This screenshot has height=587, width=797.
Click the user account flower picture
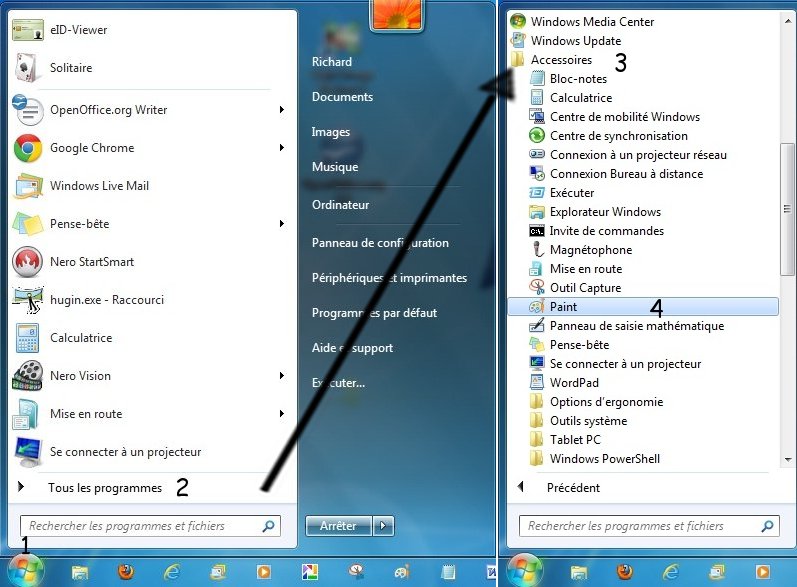click(x=397, y=14)
